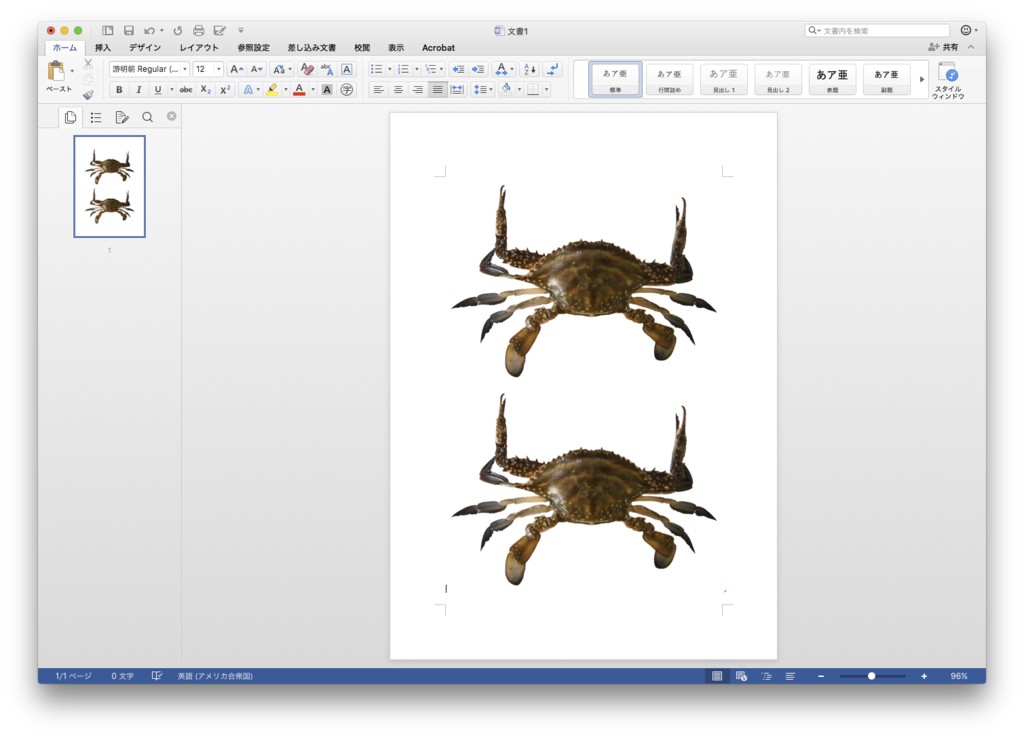Increase font size with large A icon
Image resolution: width=1024 pixels, height=738 pixels.
[236, 69]
